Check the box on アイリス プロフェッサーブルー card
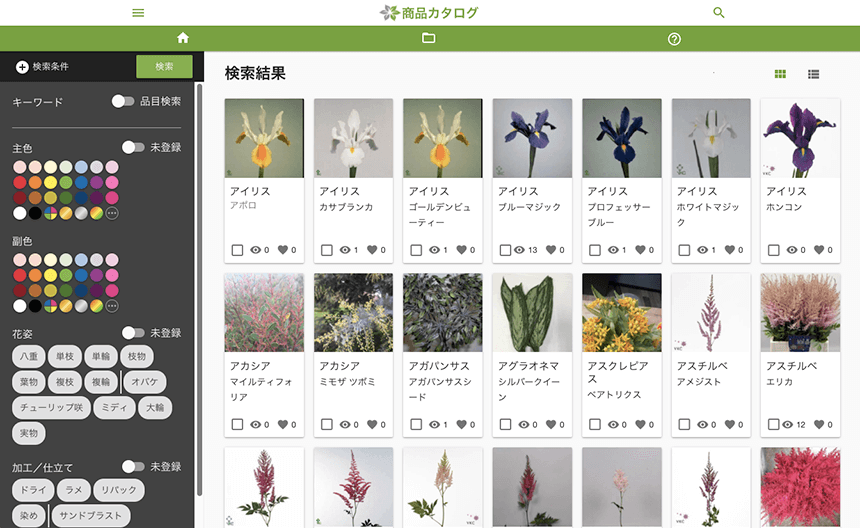The width and height of the screenshot is (860, 528). click(x=595, y=250)
